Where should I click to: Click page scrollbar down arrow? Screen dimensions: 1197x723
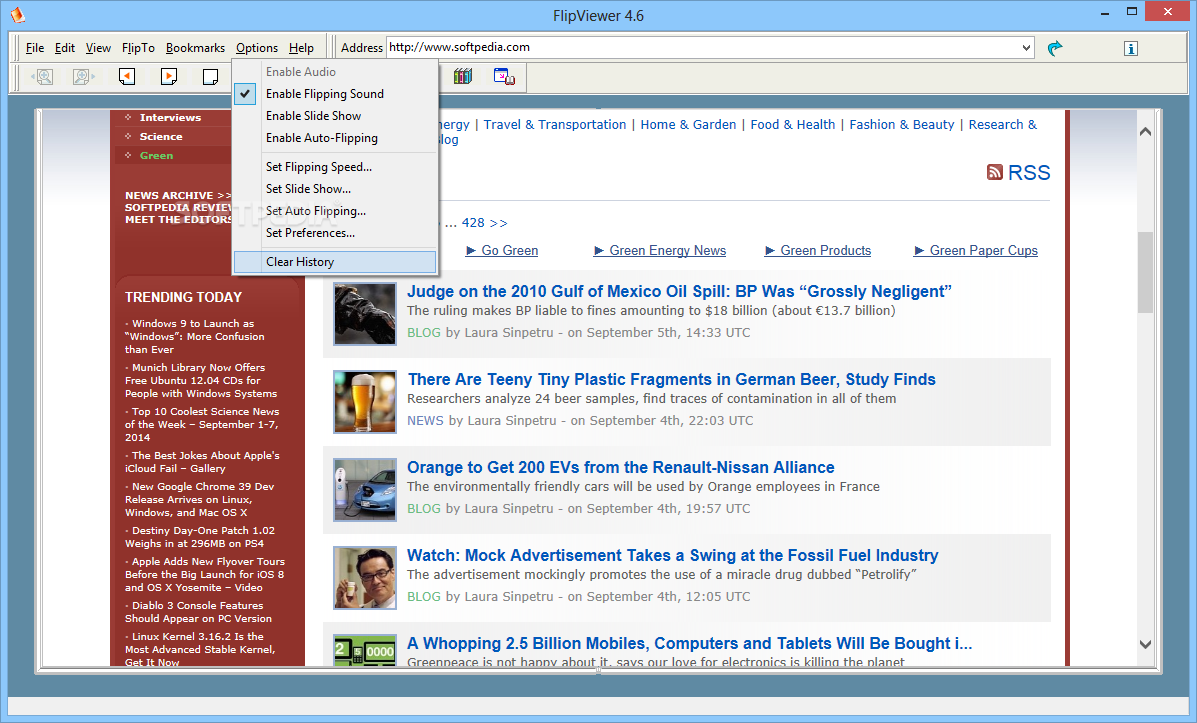pyautogui.click(x=1145, y=644)
